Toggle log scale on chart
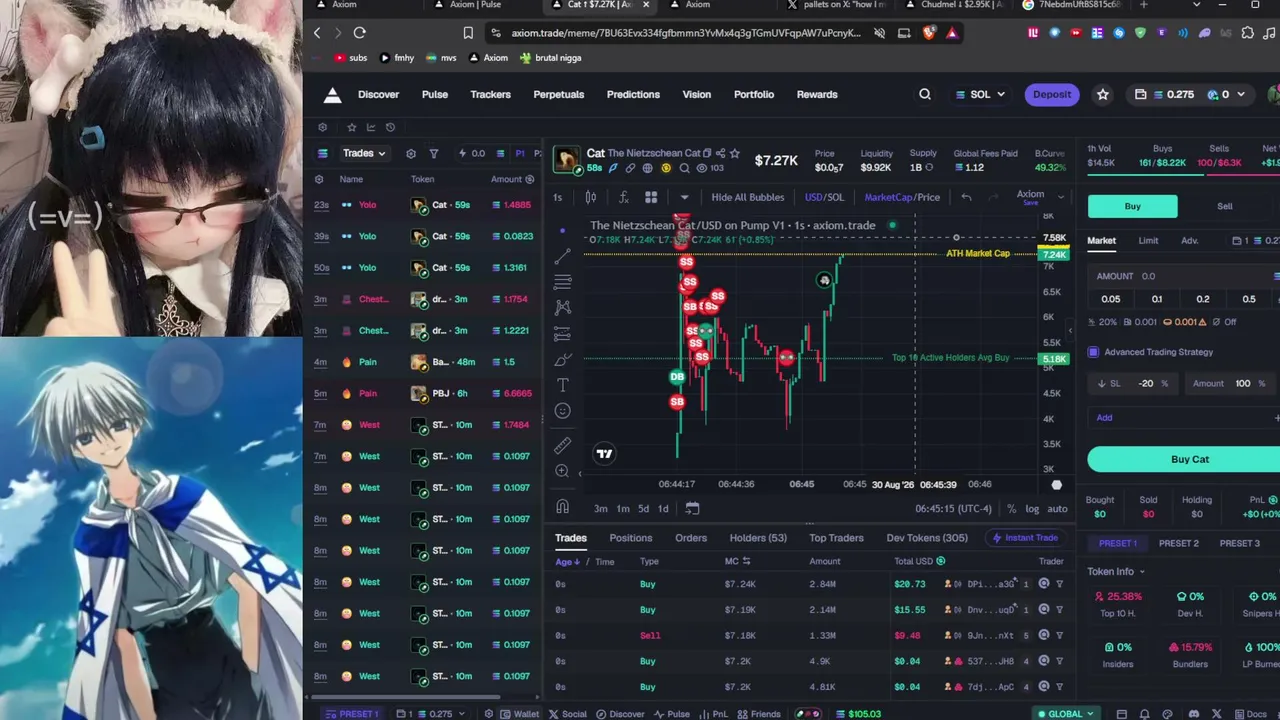 pos(1032,509)
